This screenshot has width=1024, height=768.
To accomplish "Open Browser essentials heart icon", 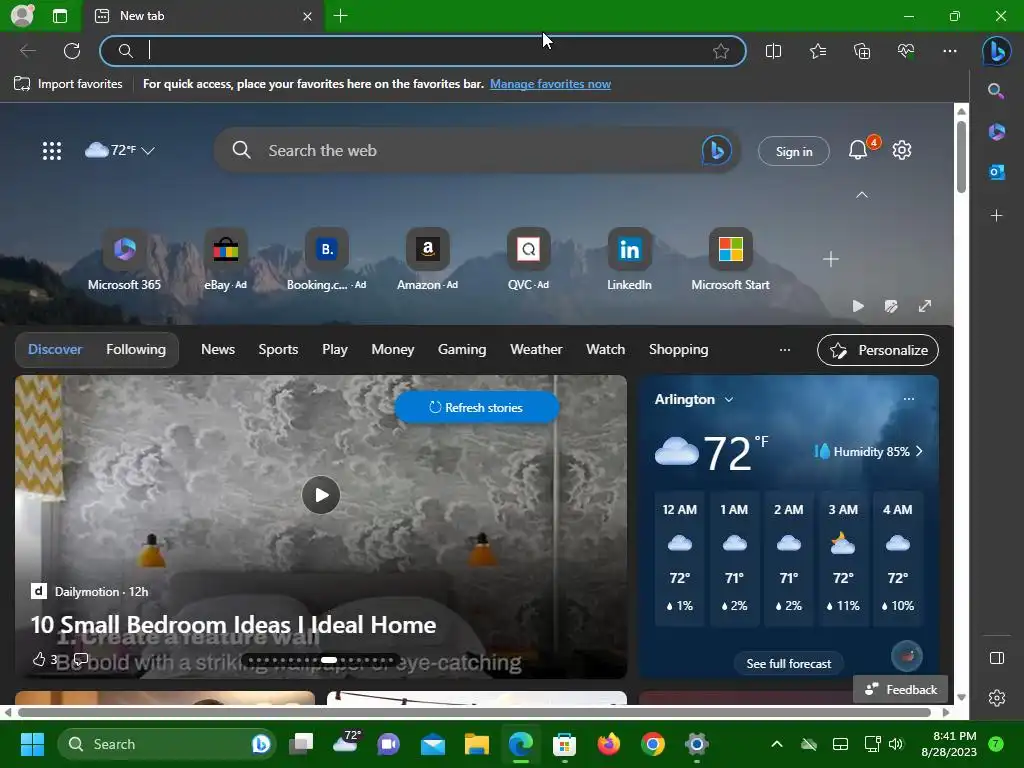I will click(x=906, y=51).
